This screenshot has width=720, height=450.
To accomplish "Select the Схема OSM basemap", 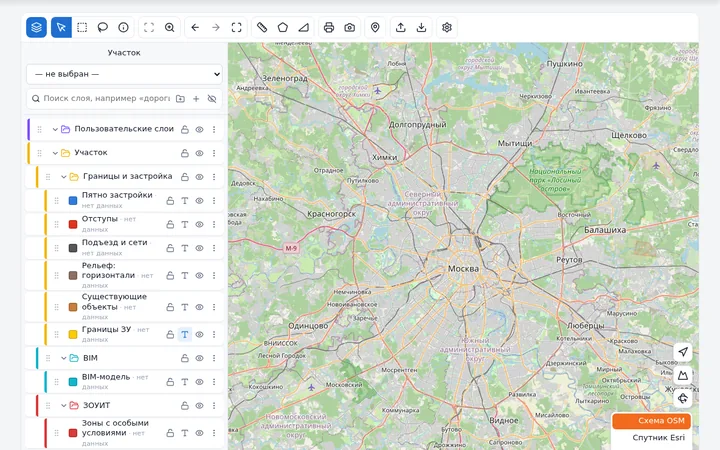I will tap(652, 421).
